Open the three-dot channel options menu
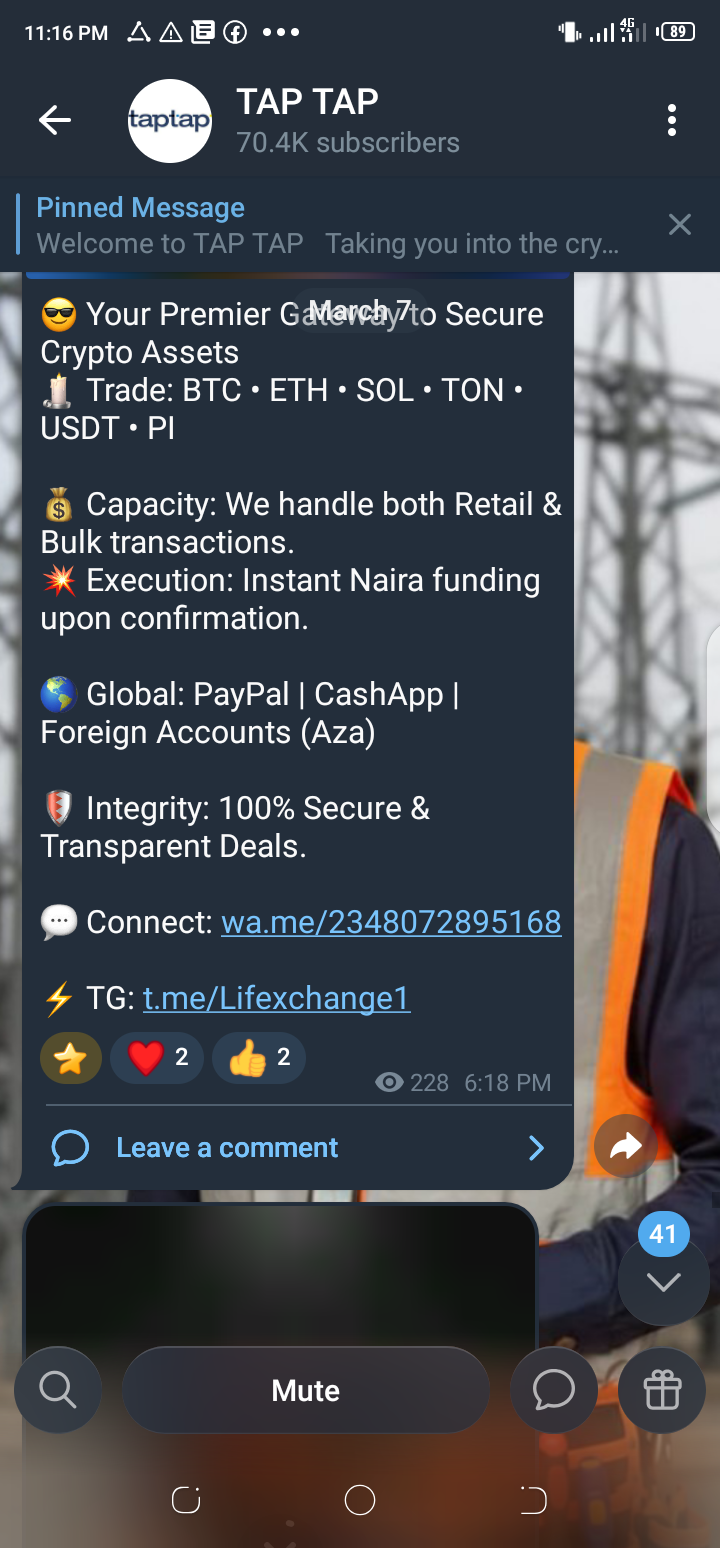 tap(672, 121)
